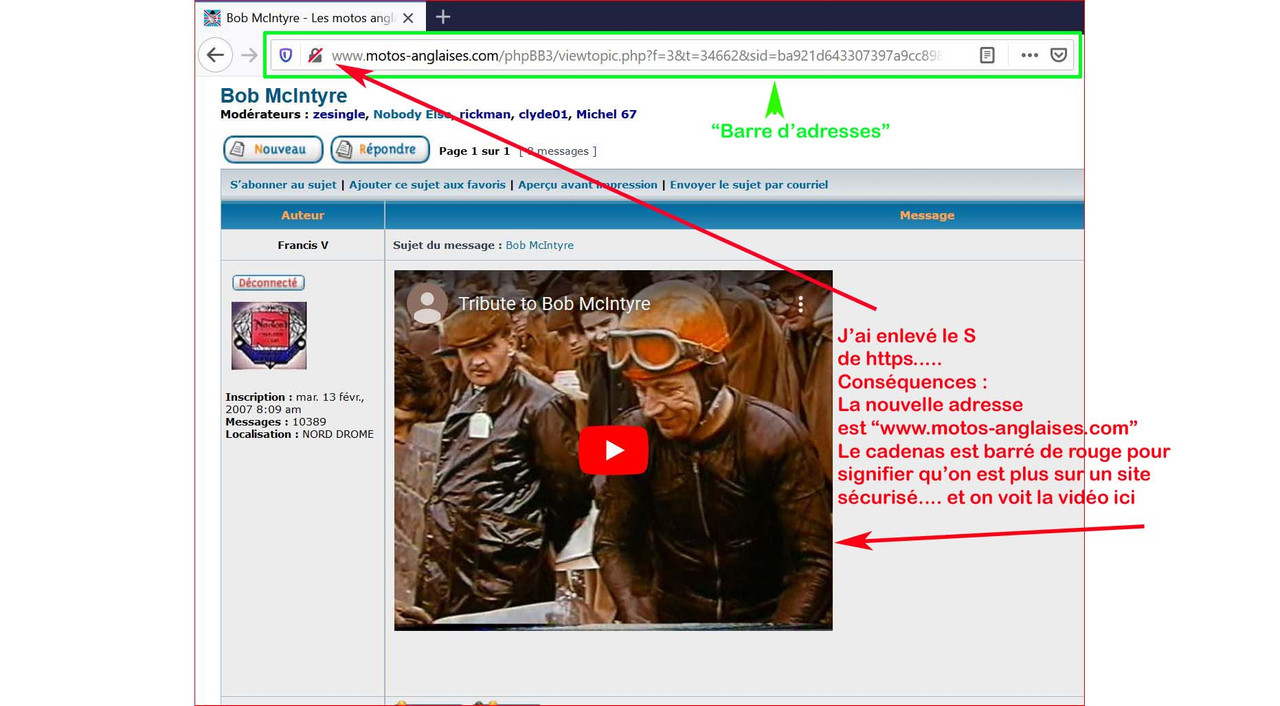Click the crossed-out padlock security icon
The width and height of the screenshot is (1280, 706).
pos(315,56)
